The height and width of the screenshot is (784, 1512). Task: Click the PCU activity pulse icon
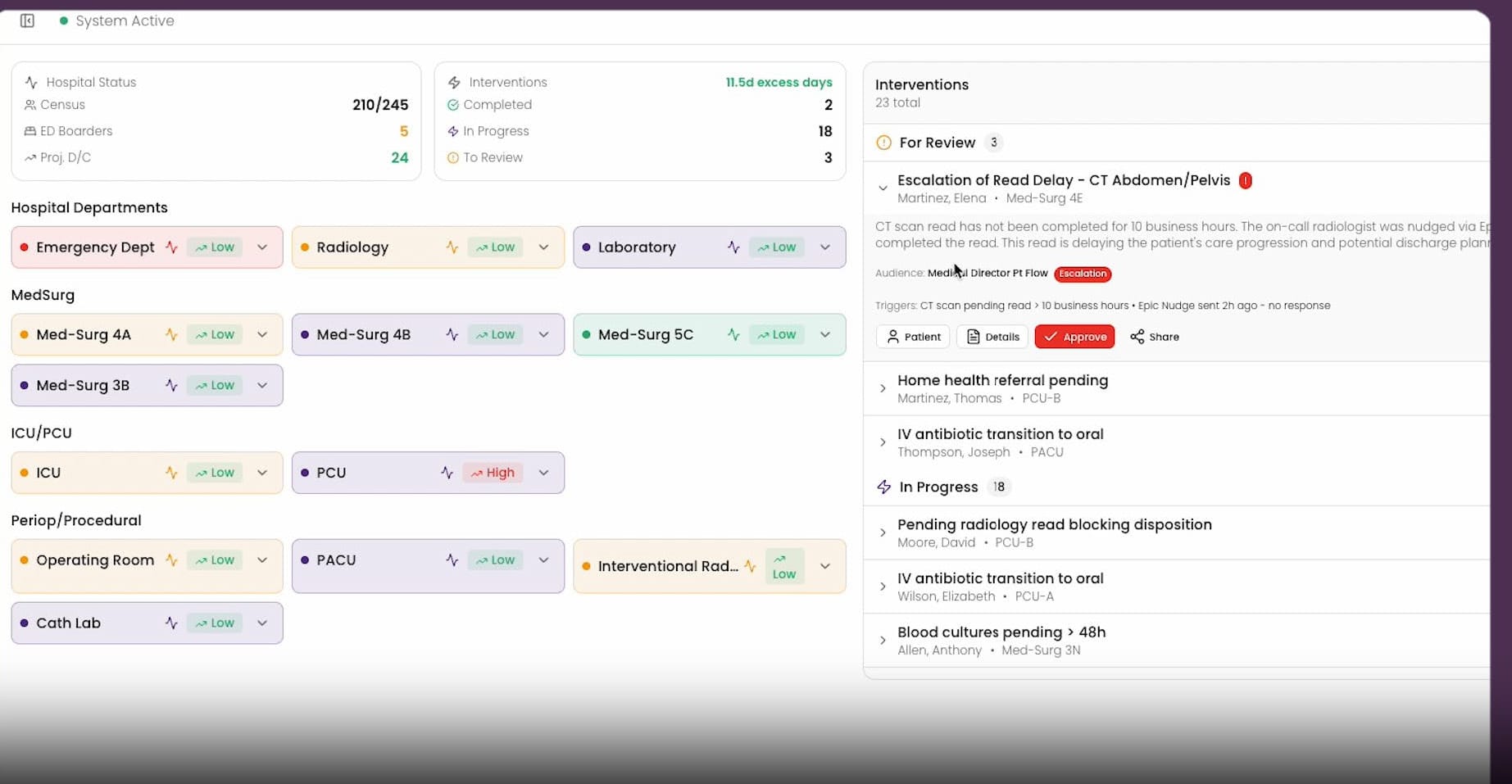447,473
